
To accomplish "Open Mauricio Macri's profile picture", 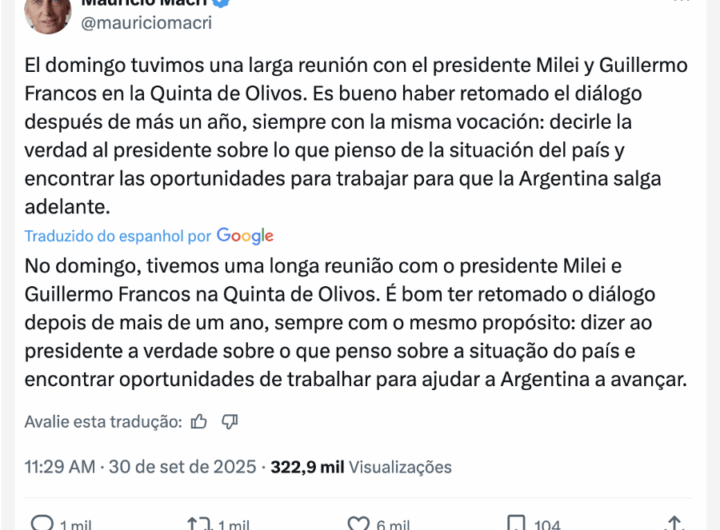I will tap(46, 10).
